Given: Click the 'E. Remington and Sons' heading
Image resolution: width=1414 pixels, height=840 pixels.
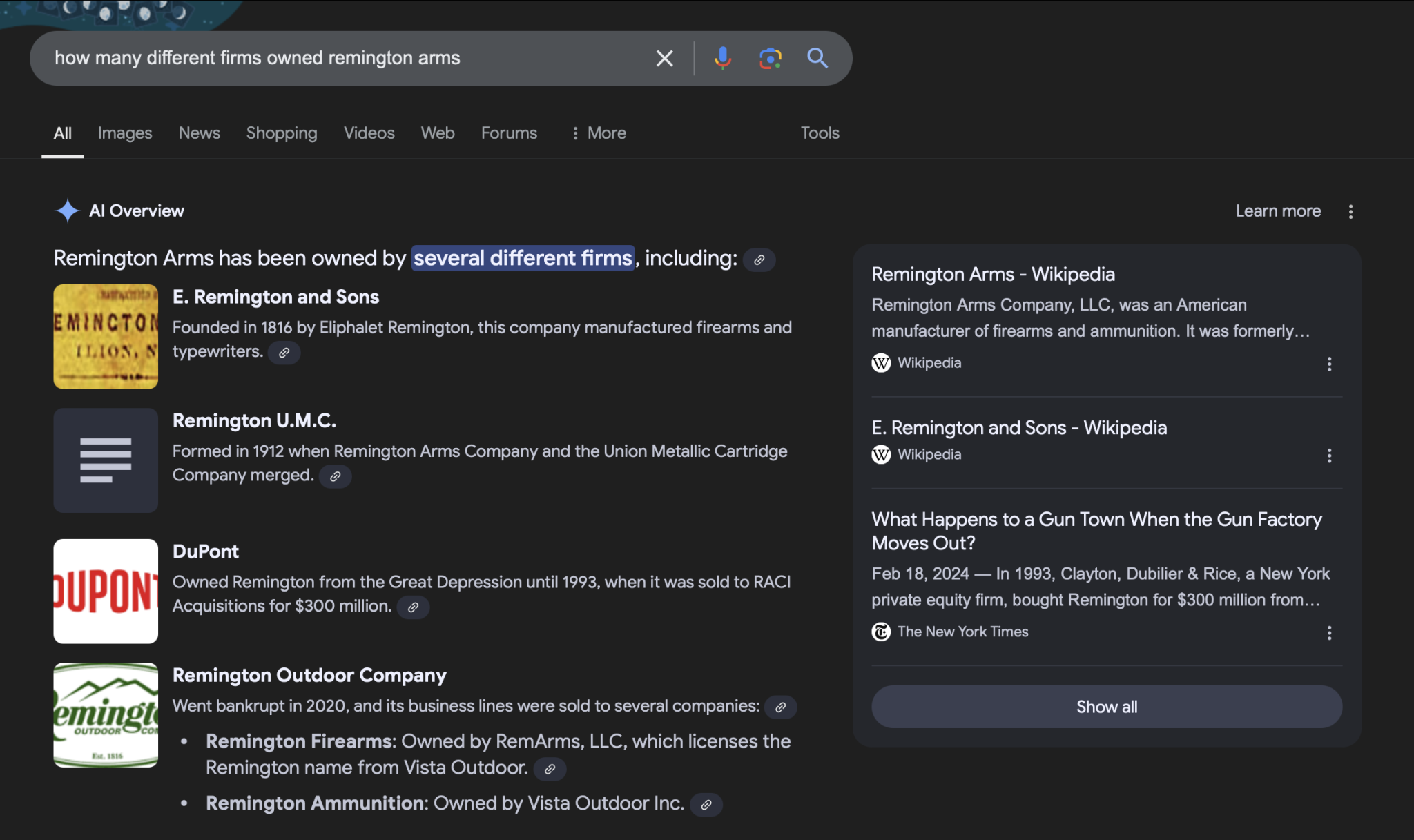Looking at the screenshot, I should click(275, 297).
